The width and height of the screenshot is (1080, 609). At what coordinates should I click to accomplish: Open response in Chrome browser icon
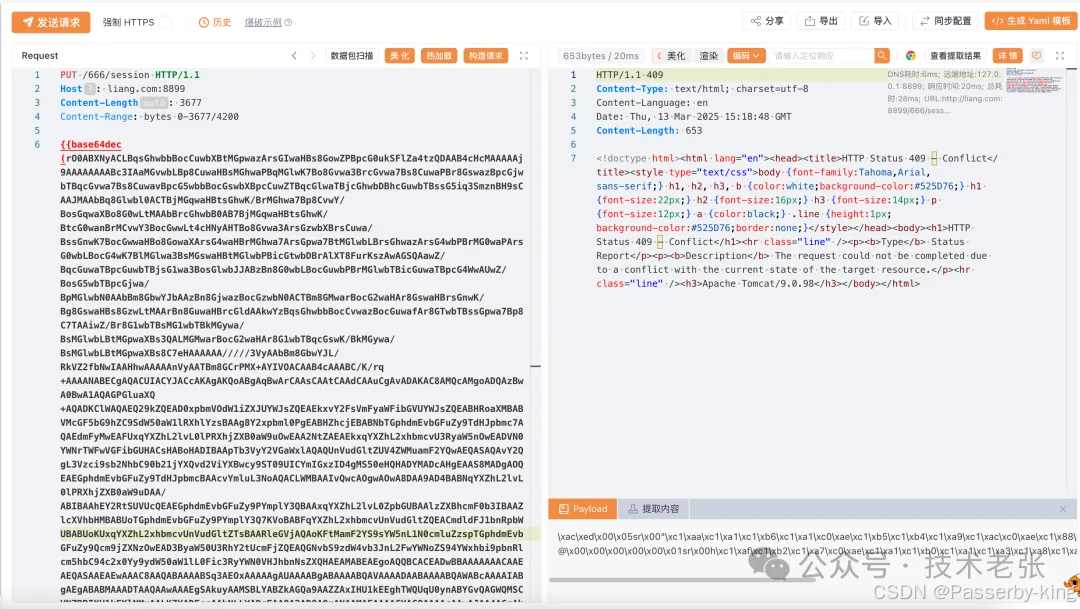[911, 56]
